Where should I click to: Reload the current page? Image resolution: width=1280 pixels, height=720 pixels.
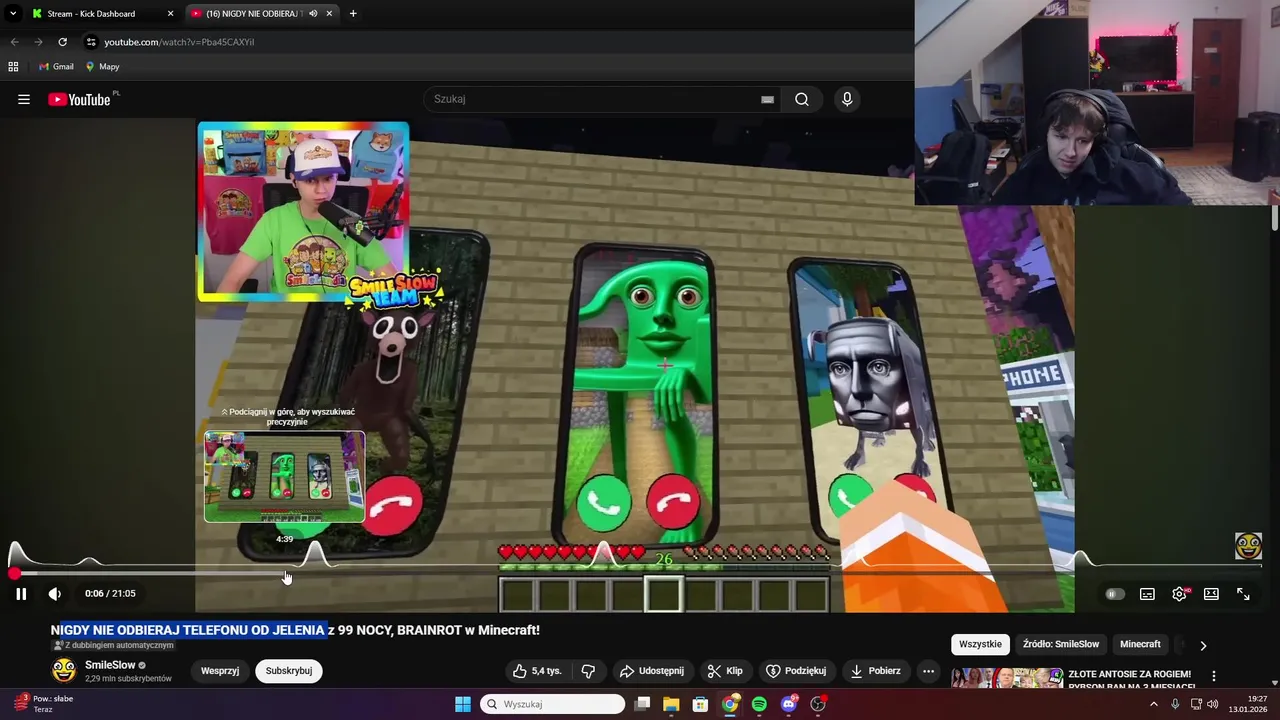click(62, 42)
